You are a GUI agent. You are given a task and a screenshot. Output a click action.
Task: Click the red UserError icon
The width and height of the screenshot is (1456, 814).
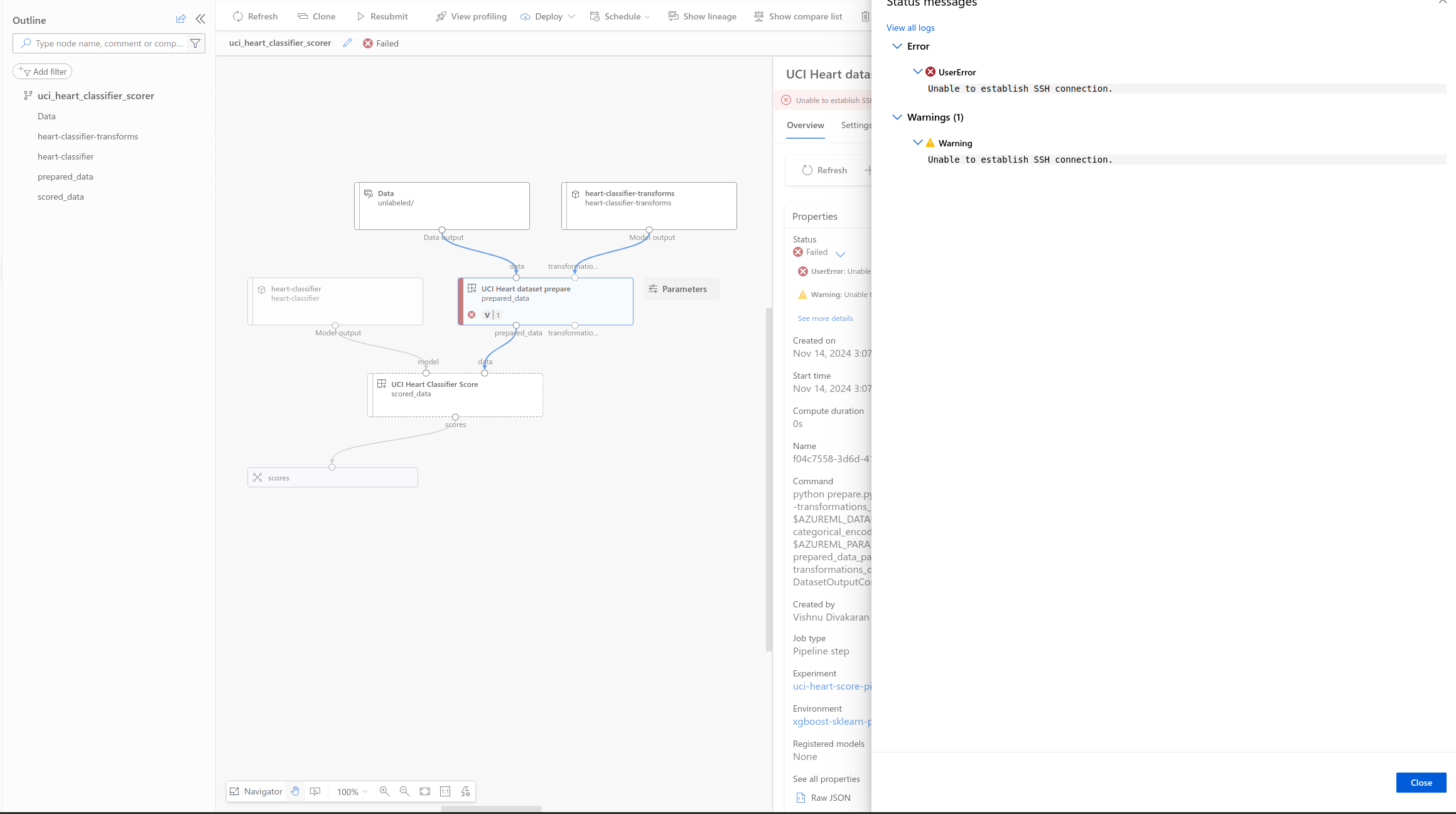point(930,72)
